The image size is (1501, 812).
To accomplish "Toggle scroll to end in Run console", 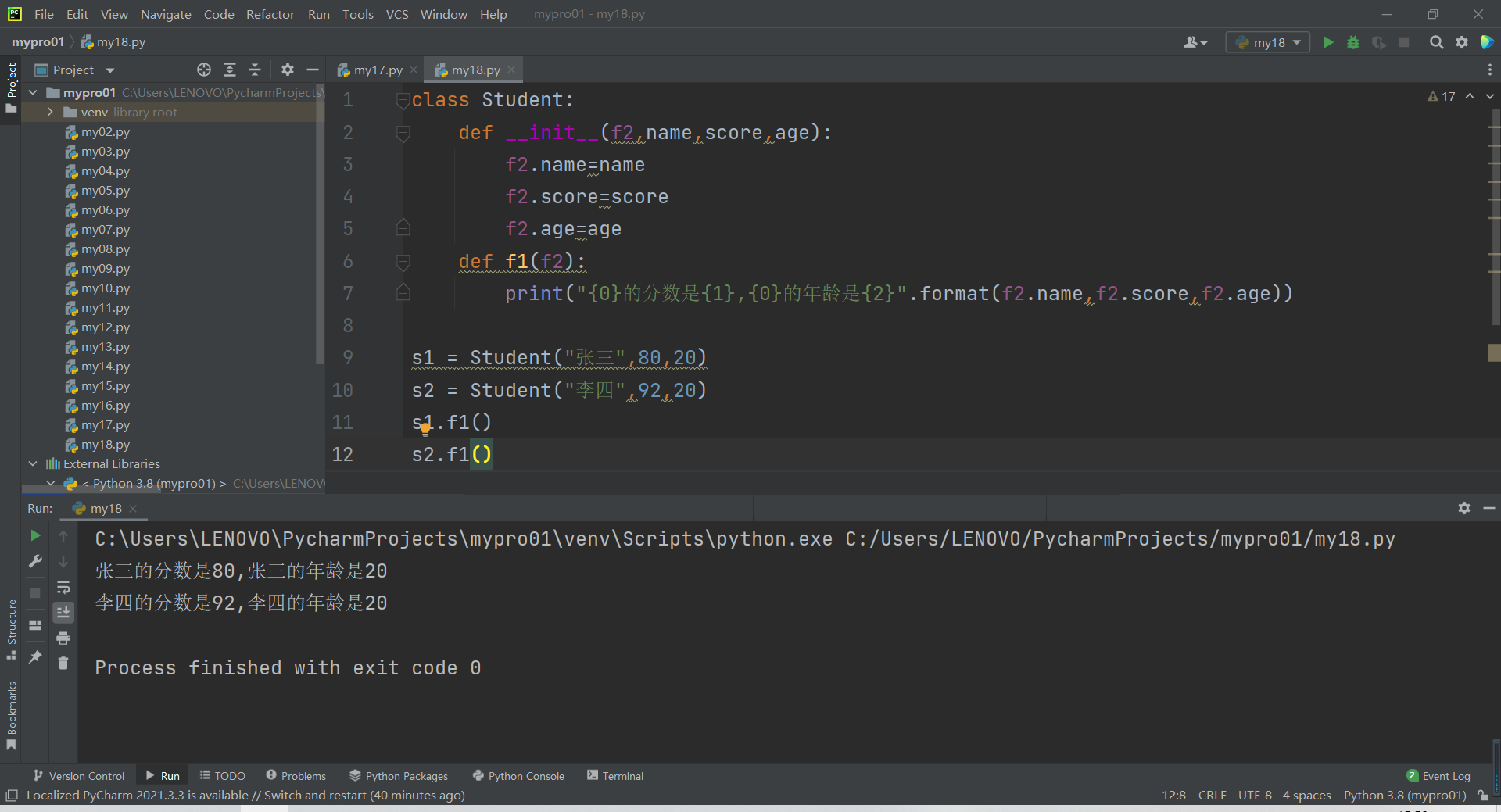I will pyautogui.click(x=63, y=612).
